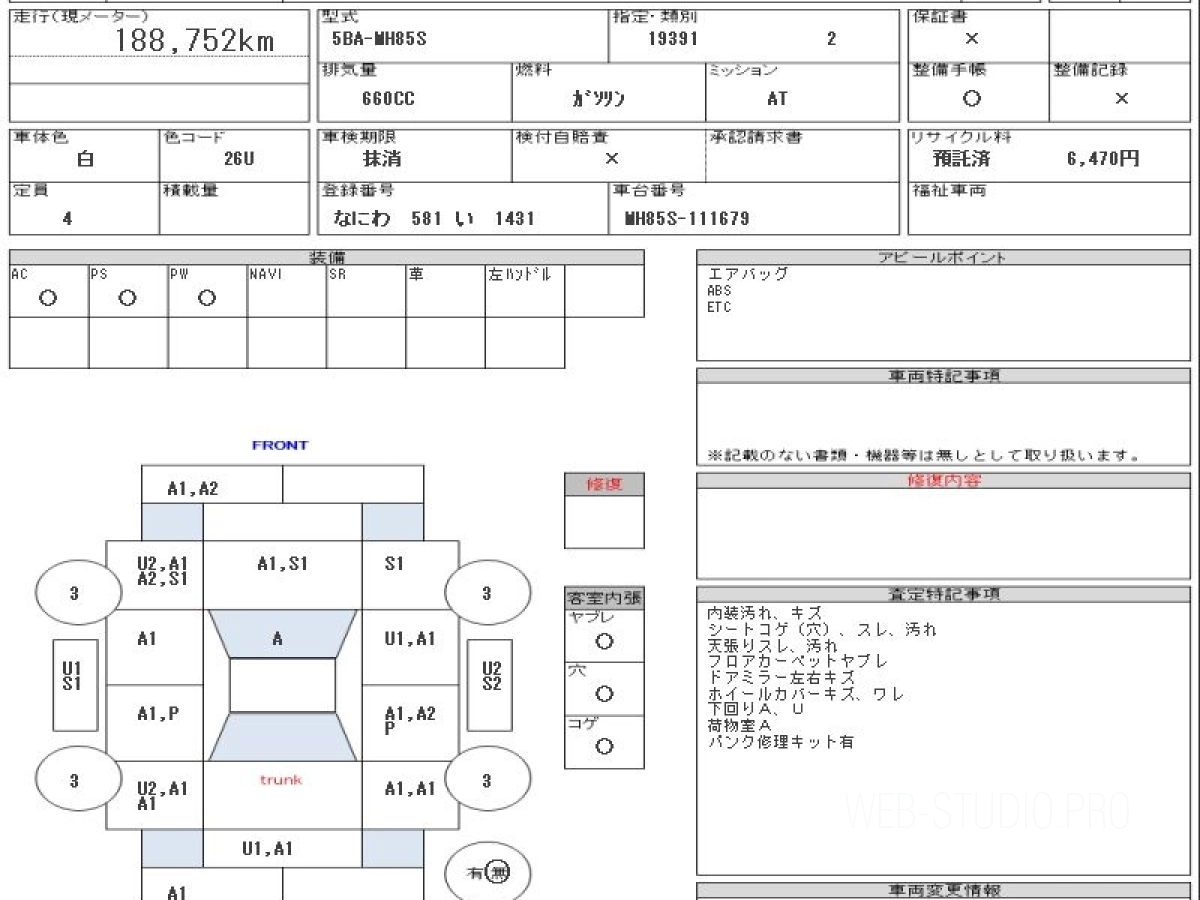Click the quarter panel cell A1,A1
This screenshot has width=1200, height=900.
click(410, 795)
